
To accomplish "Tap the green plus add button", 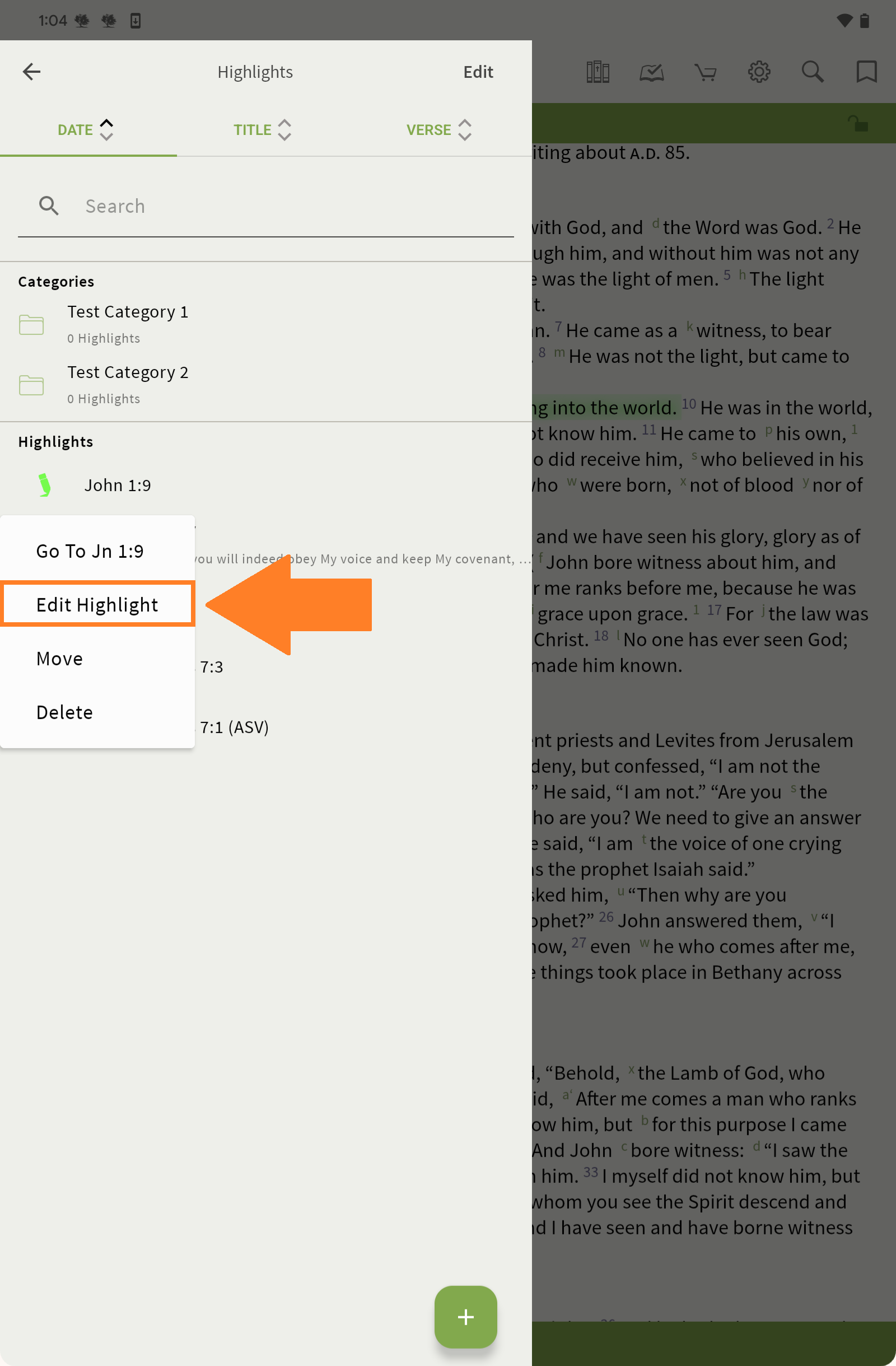I will click(x=465, y=1317).
